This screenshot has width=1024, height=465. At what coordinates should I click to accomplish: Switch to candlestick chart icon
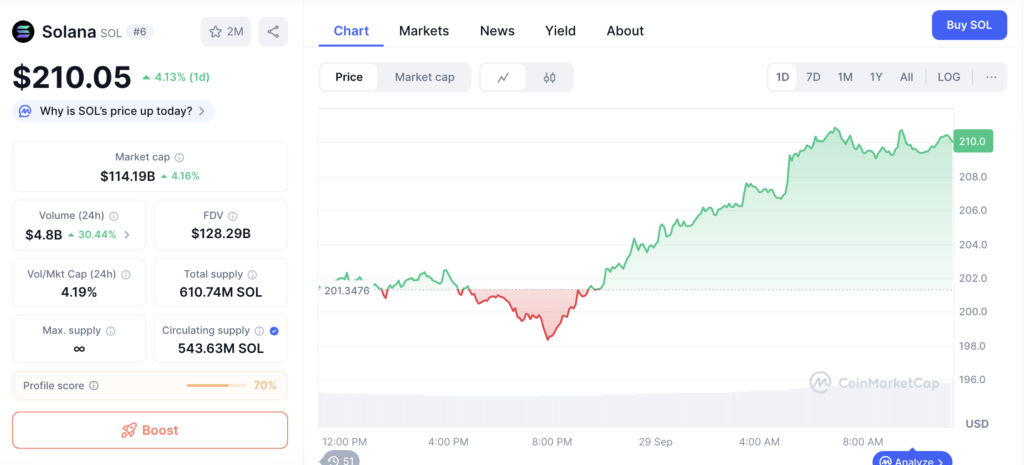549,78
